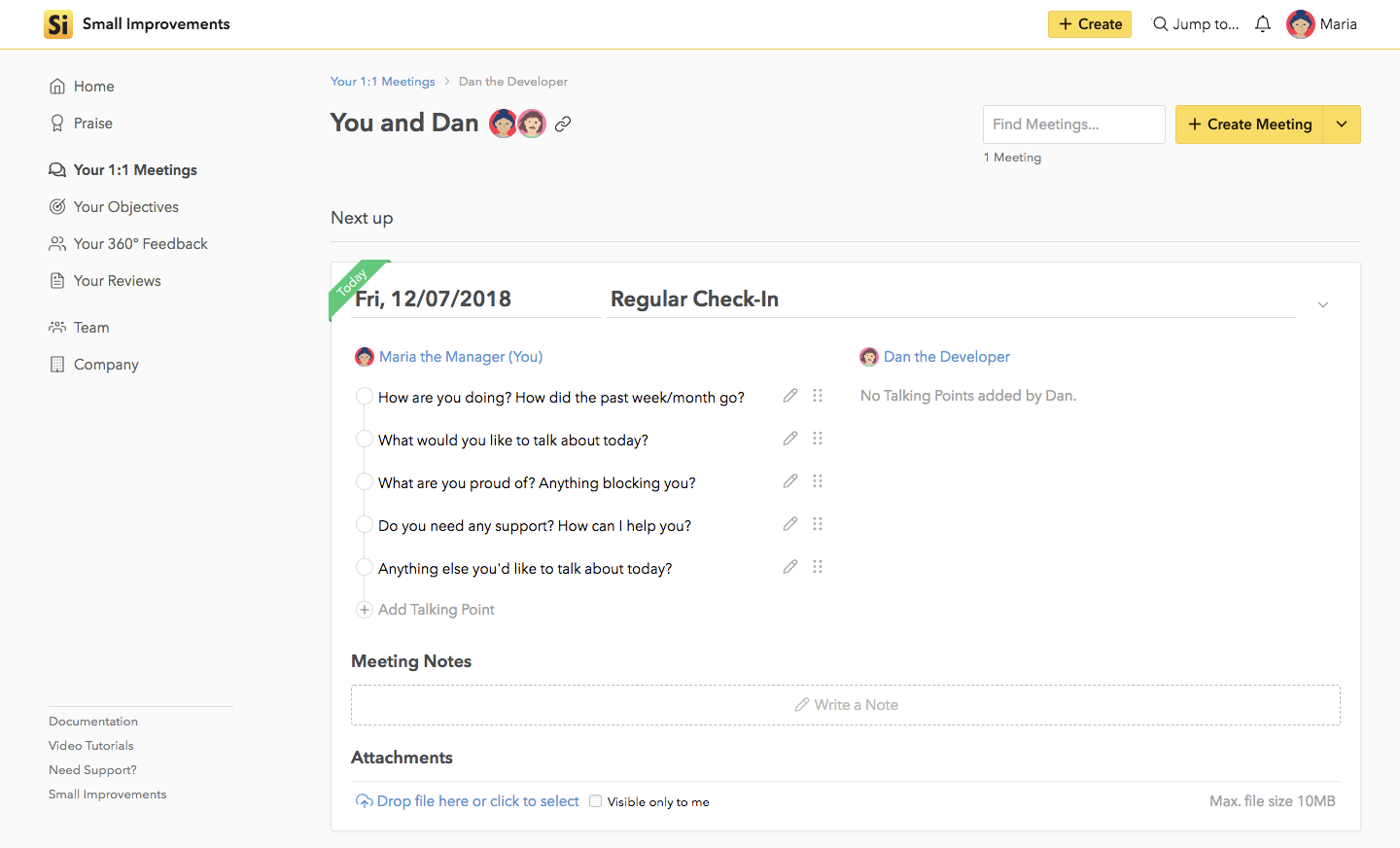The height and width of the screenshot is (848, 1400).
Task: Grab drag handle for 'Anything else' point
Action: tap(818, 567)
